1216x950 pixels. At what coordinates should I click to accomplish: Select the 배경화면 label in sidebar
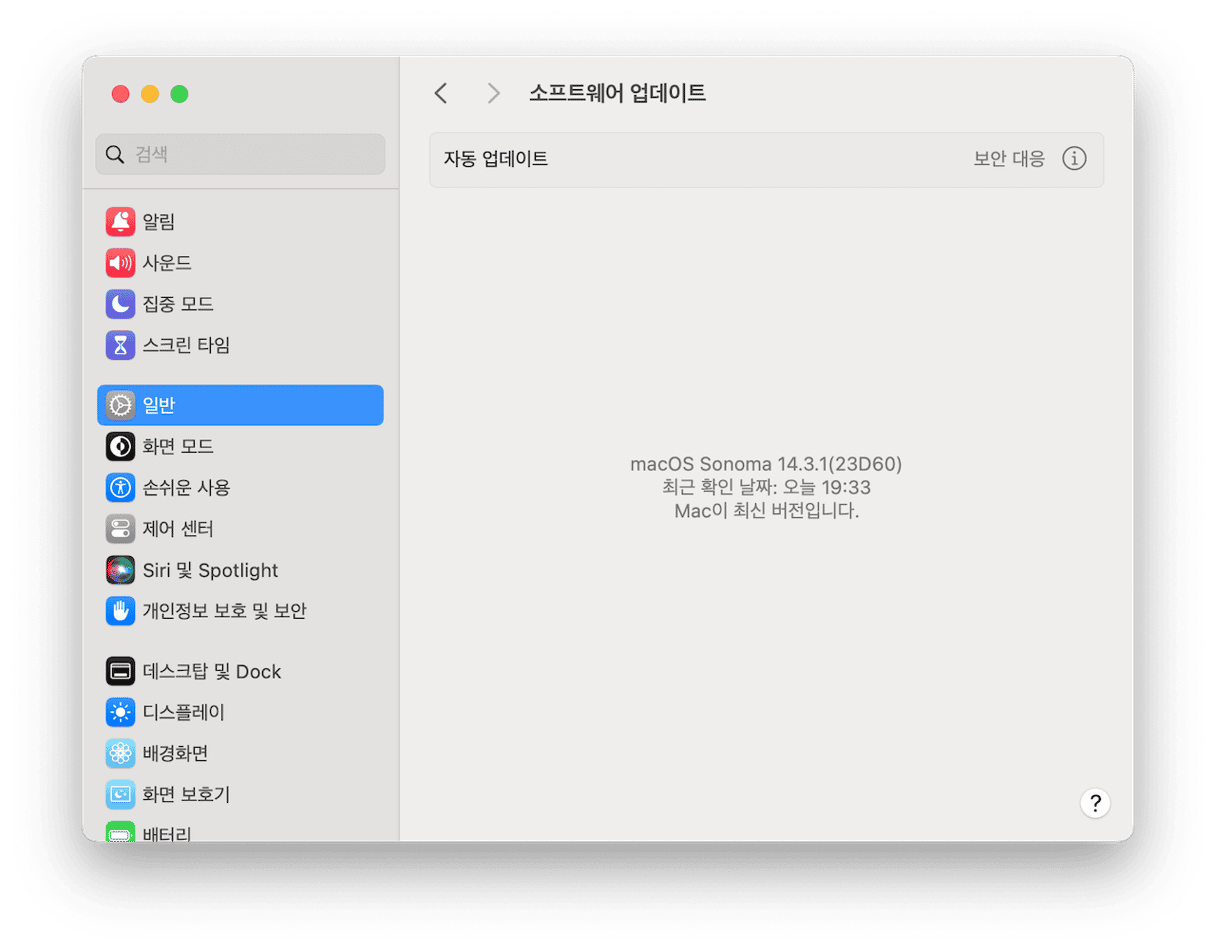point(175,754)
